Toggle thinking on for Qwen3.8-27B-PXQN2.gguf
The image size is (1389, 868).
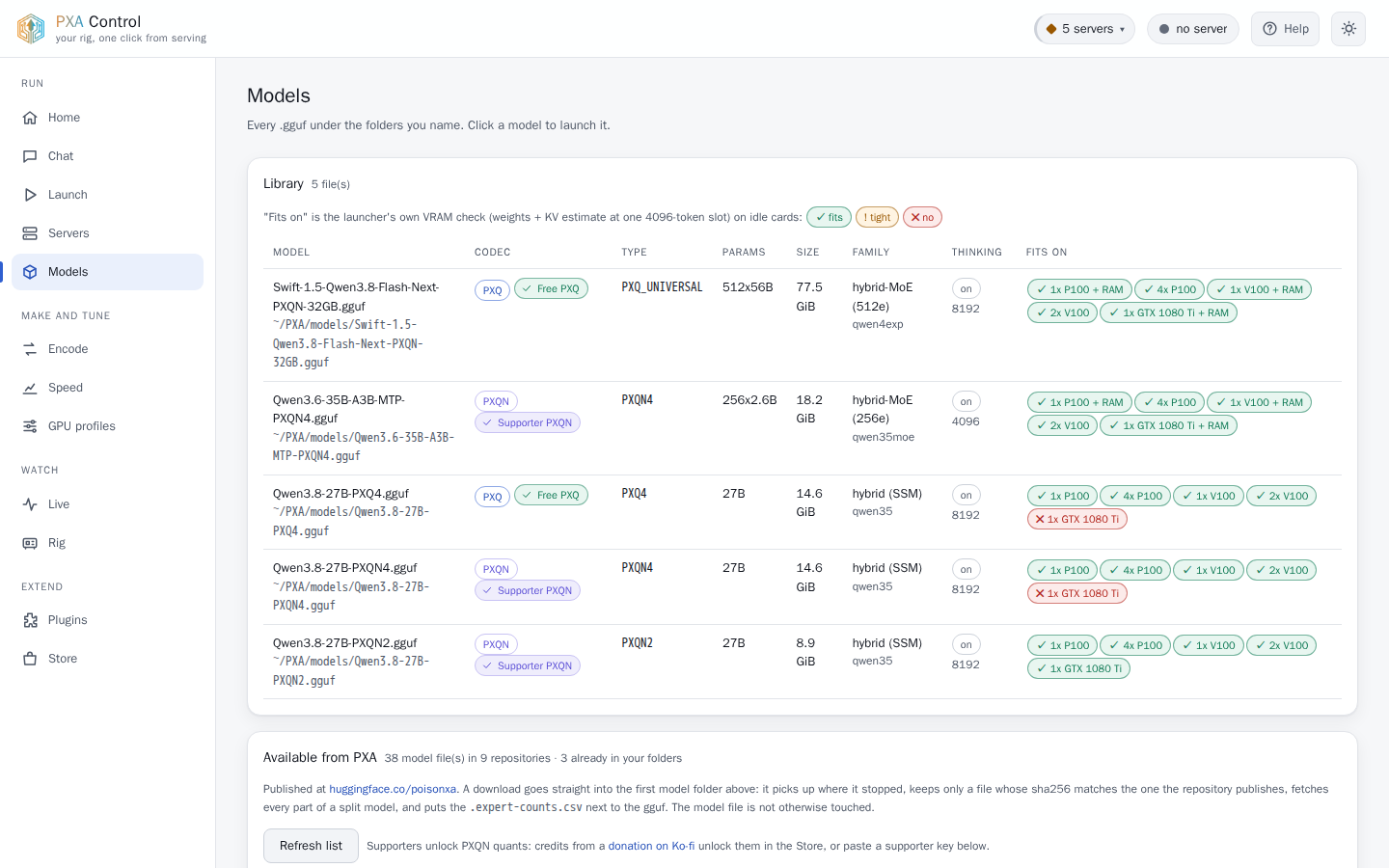[966, 645]
